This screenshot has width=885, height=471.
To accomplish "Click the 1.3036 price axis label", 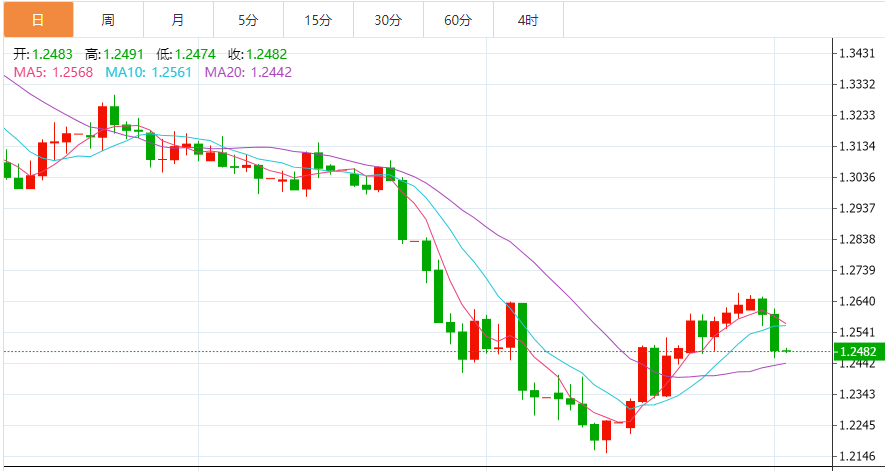I will tap(857, 177).
